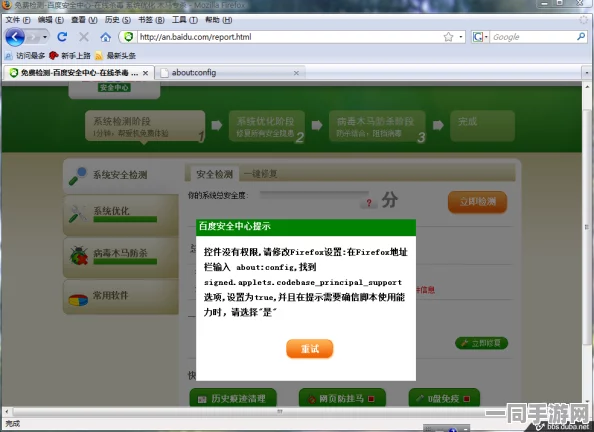
Task: Close the 百度安全中心 tab
Action: [145, 73]
